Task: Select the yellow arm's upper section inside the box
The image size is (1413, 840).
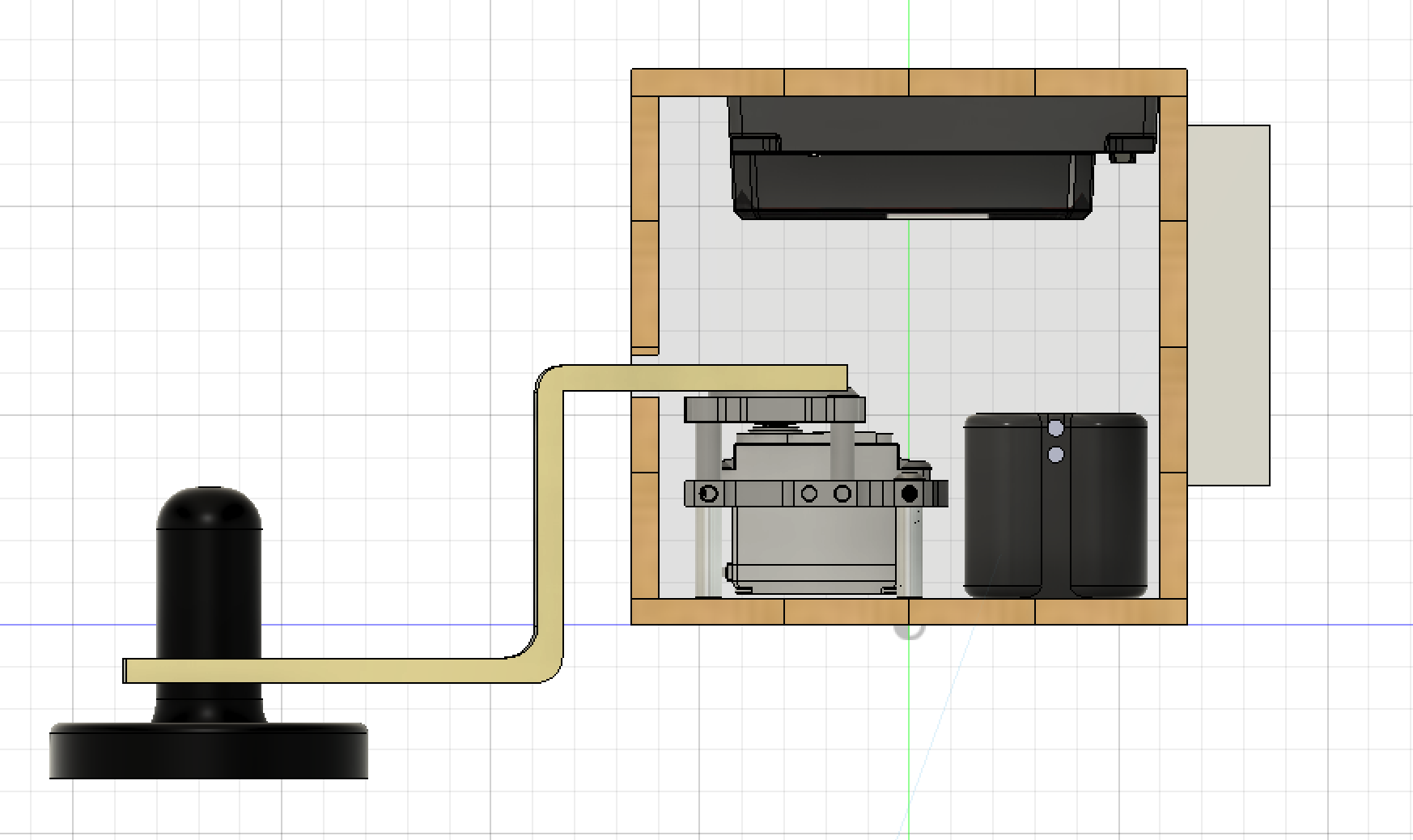Action: [704, 377]
